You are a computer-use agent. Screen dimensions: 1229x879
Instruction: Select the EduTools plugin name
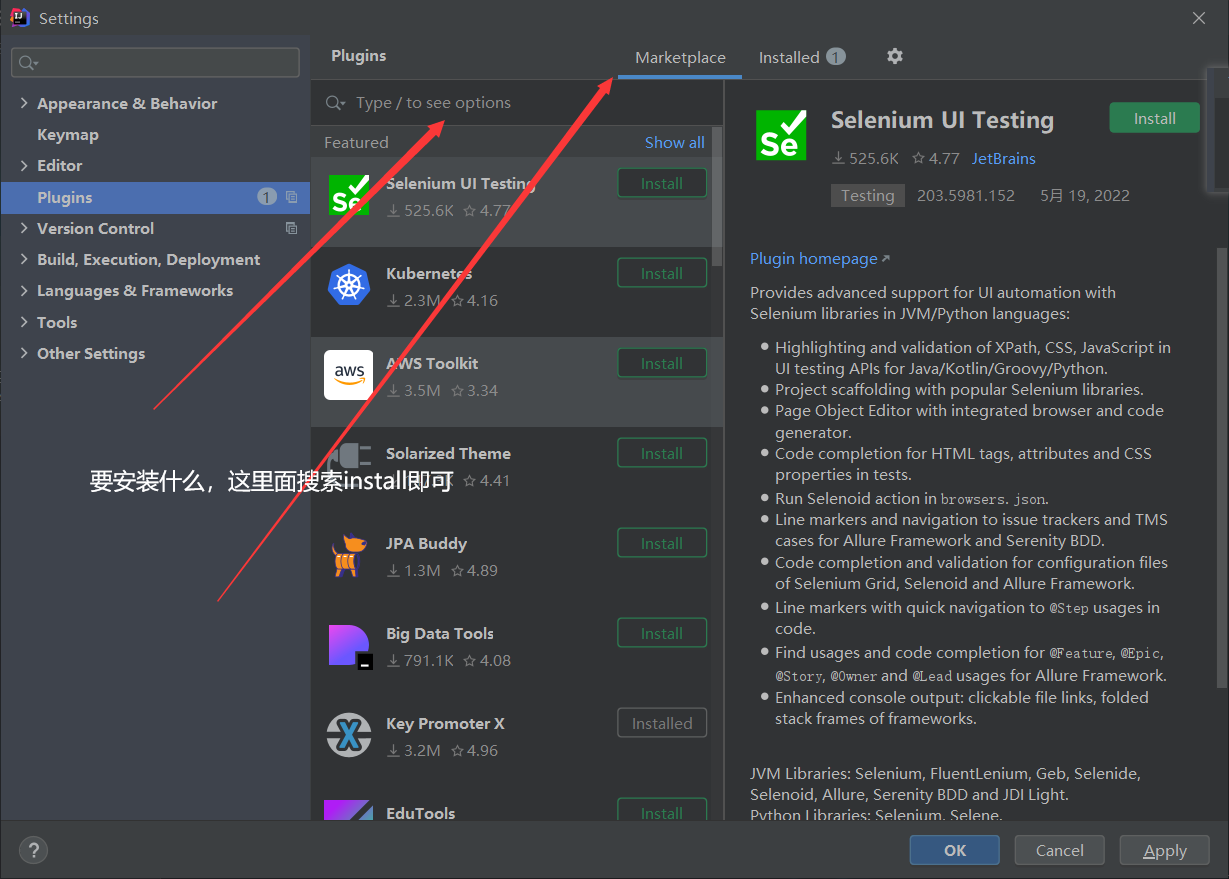click(x=420, y=813)
